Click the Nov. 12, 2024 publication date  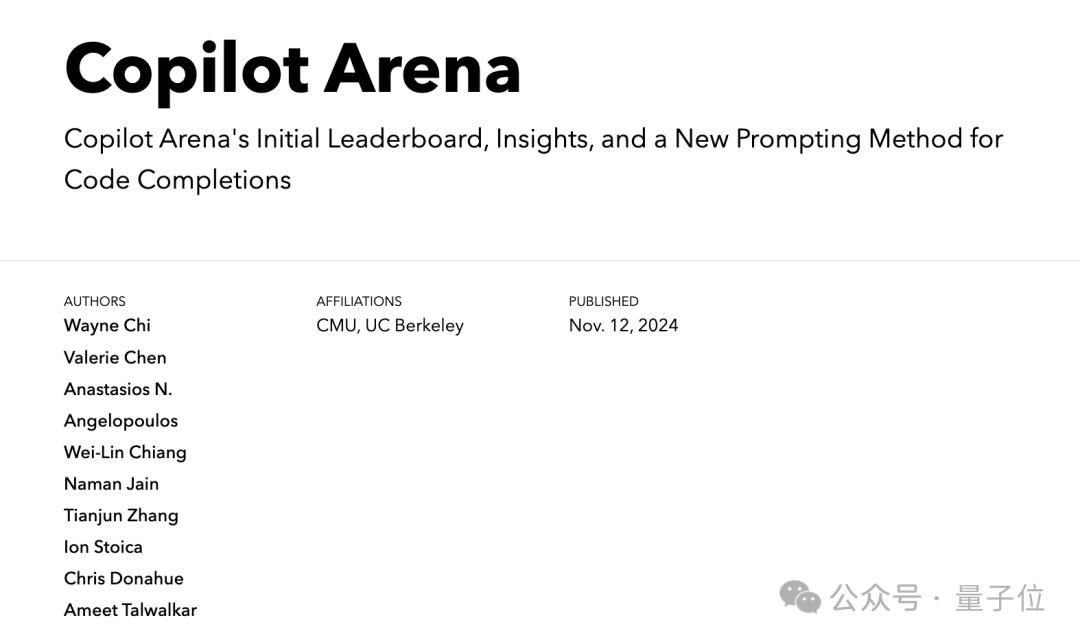(x=623, y=325)
